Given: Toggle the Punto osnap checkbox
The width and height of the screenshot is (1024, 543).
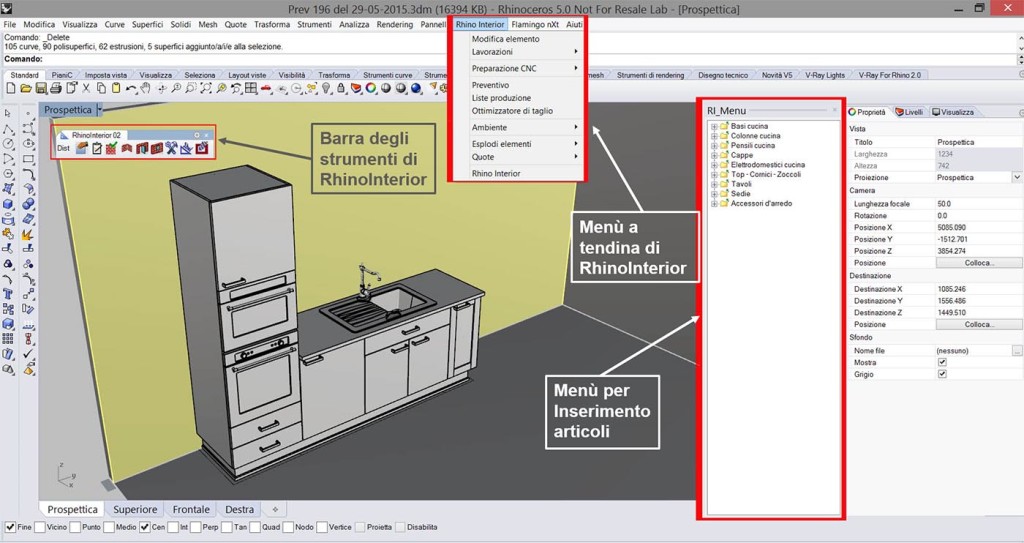Looking at the screenshot, I should pyautogui.click(x=75, y=527).
